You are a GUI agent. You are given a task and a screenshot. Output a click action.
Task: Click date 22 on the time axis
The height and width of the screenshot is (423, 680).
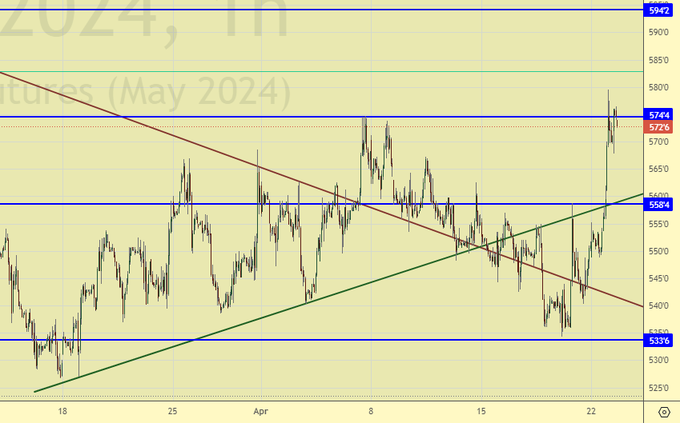(590, 411)
